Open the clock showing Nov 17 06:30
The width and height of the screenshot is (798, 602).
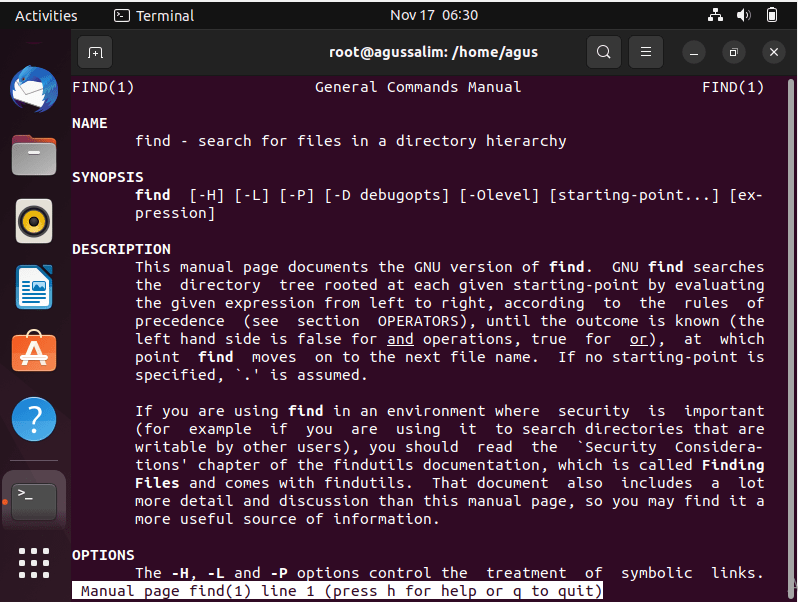click(434, 15)
